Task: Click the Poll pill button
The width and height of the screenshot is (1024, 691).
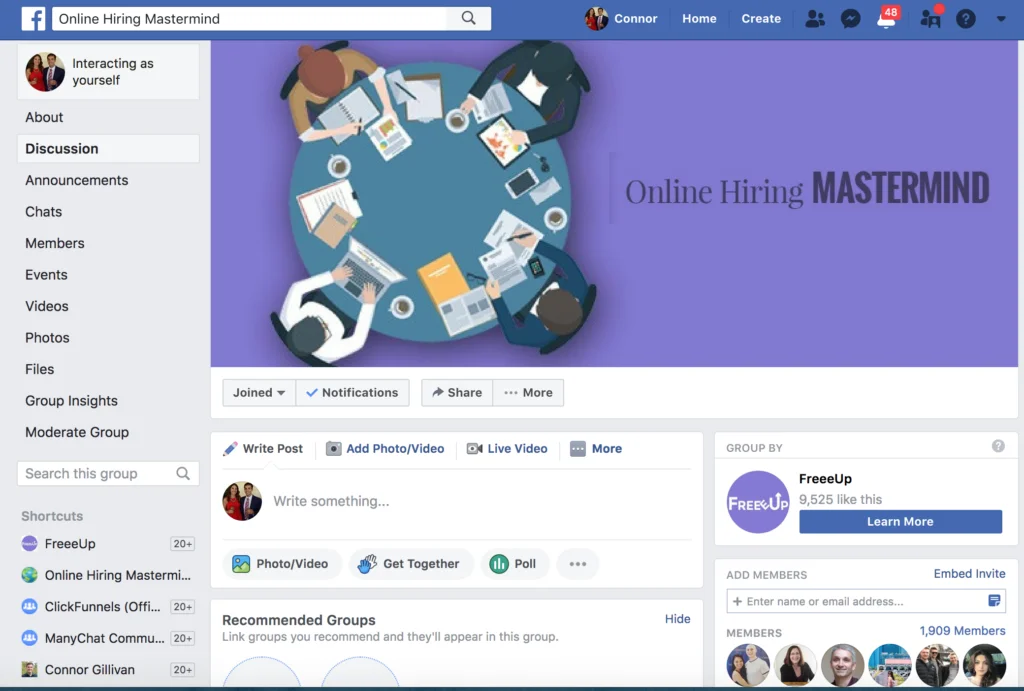Action: pos(515,564)
